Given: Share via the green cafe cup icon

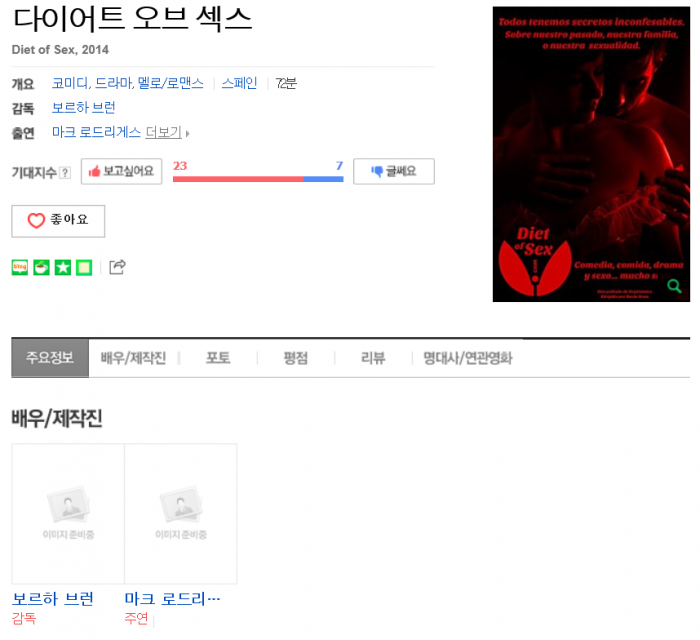Looking at the screenshot, I should pos(42,267).
